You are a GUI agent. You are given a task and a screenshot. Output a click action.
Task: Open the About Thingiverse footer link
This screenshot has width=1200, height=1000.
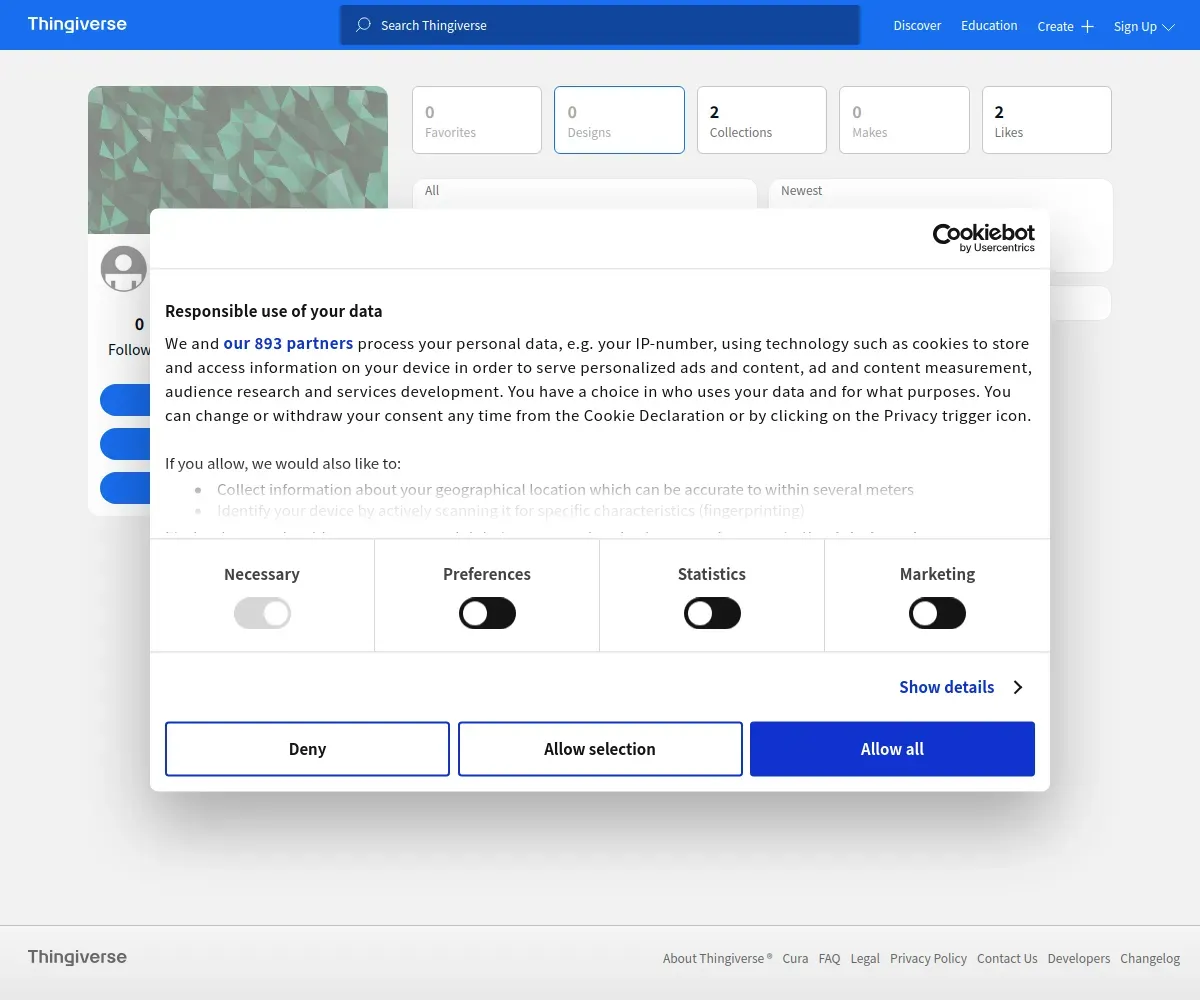coord(717,958)
